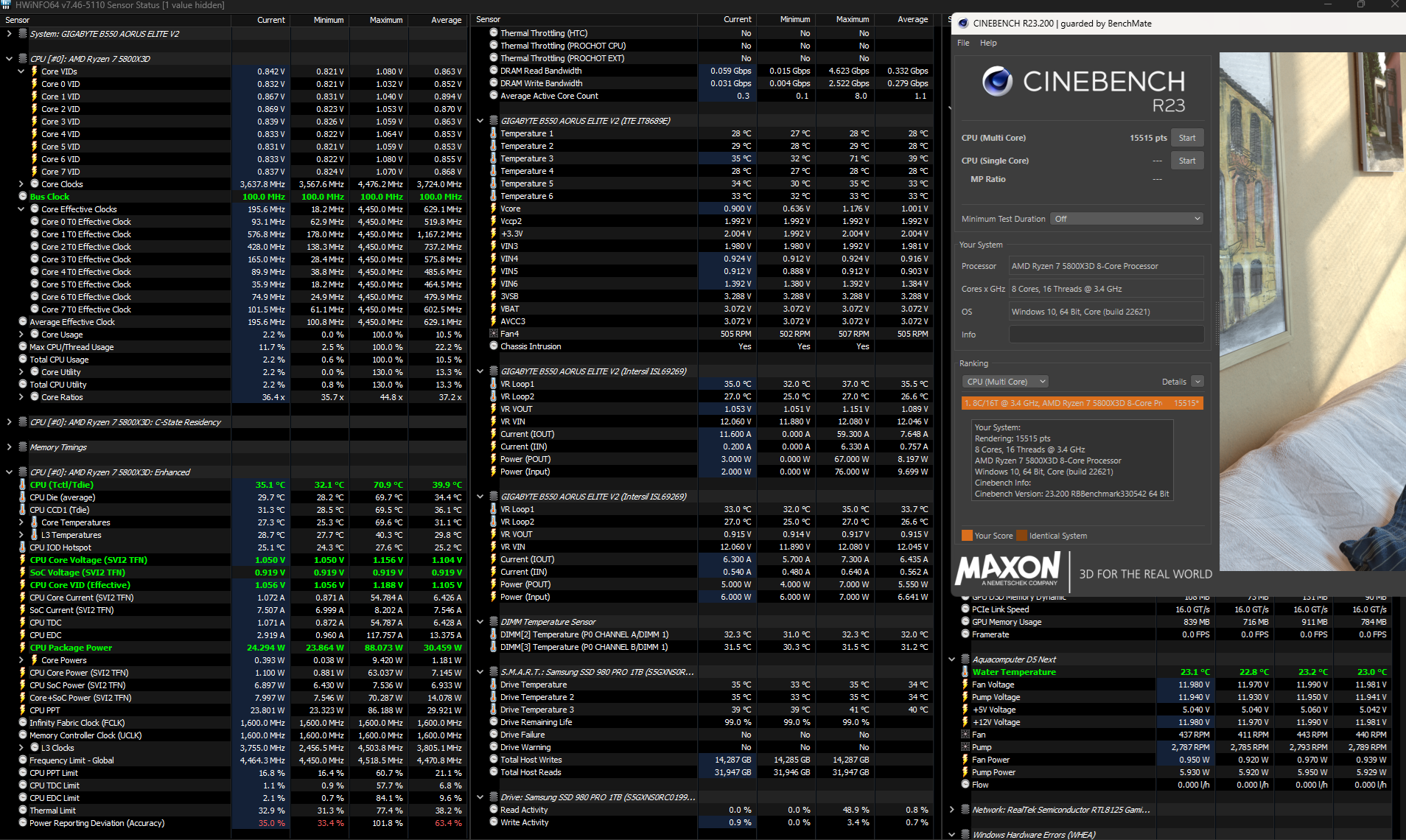Image resolution: width=1406 pixels, height=840 pixels.
Task: Select the thermometer icon for CPU (Tctl/Tdie)
Action: coord(23,485)
